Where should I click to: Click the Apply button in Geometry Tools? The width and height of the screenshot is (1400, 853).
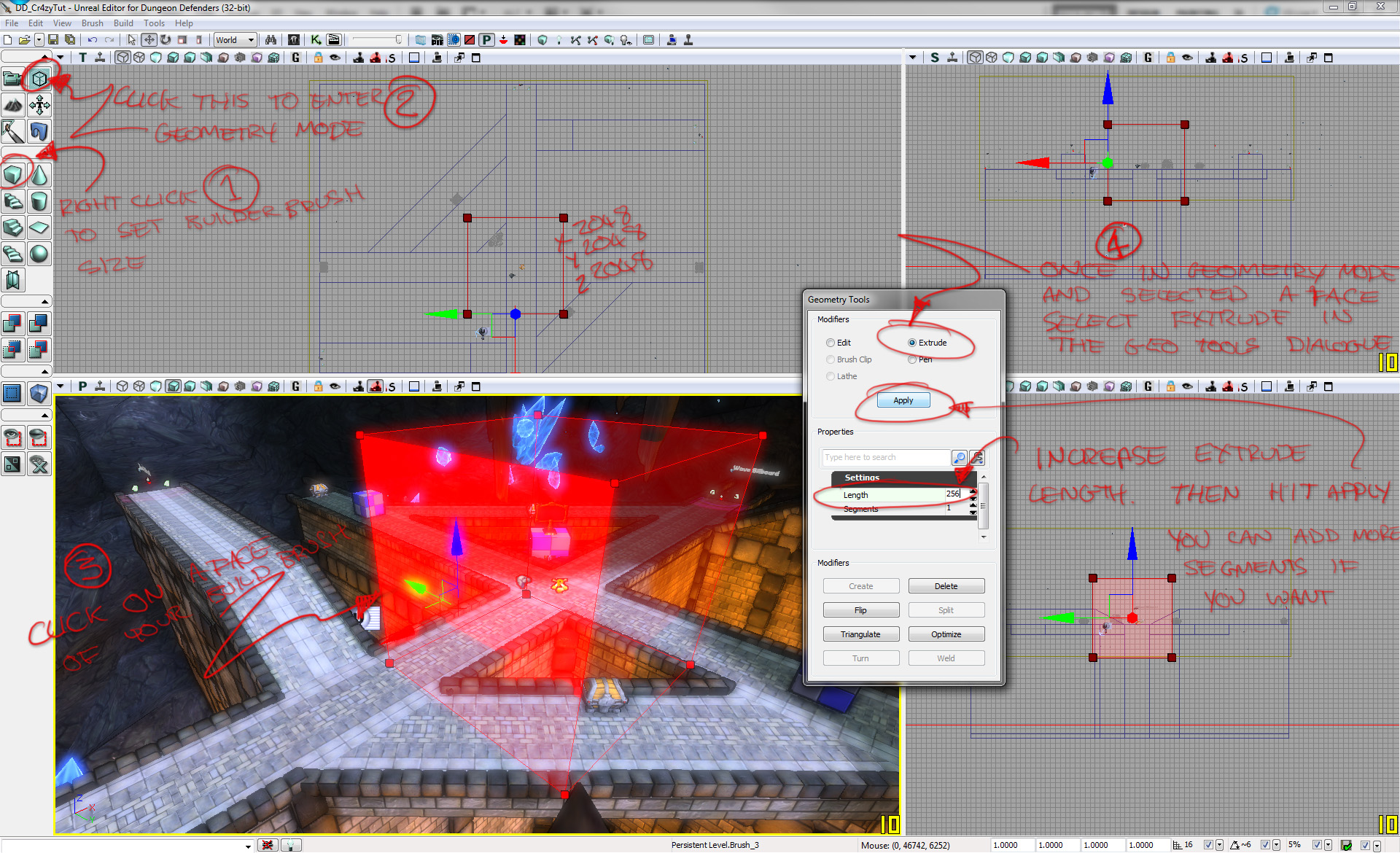click(903, 400)
